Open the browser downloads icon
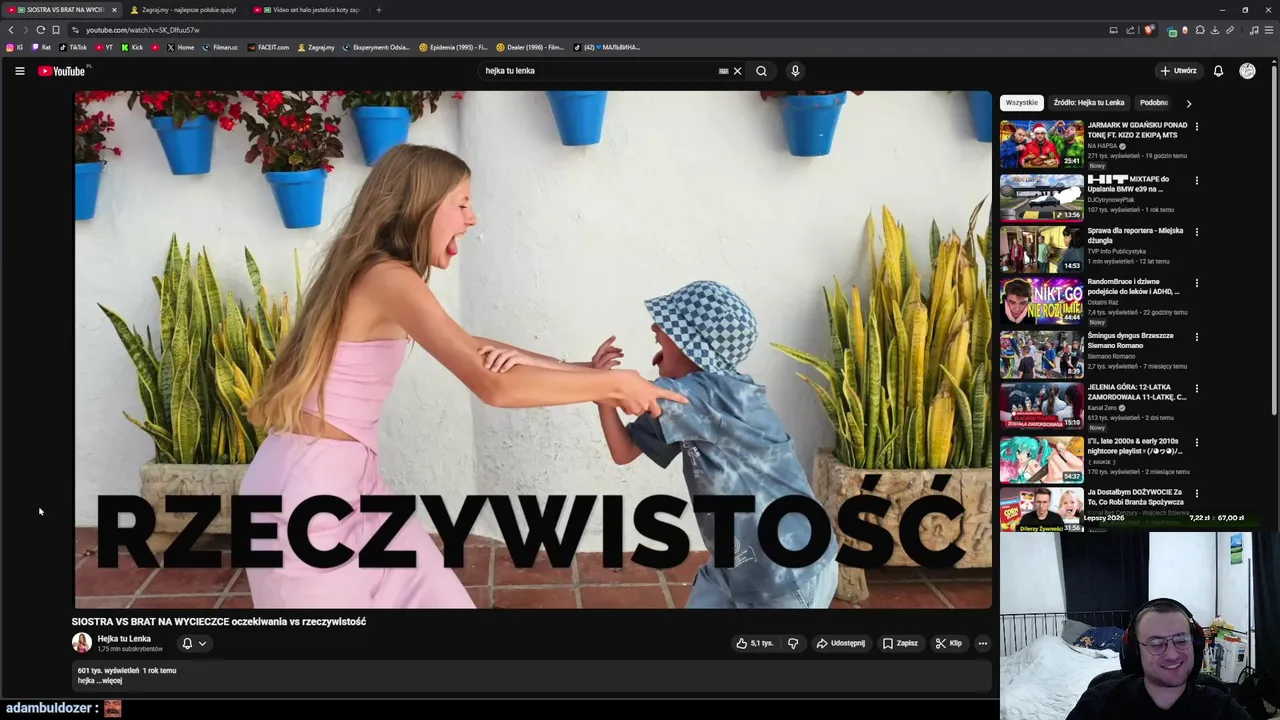 pyautogui.click(x=1214, y=30)
